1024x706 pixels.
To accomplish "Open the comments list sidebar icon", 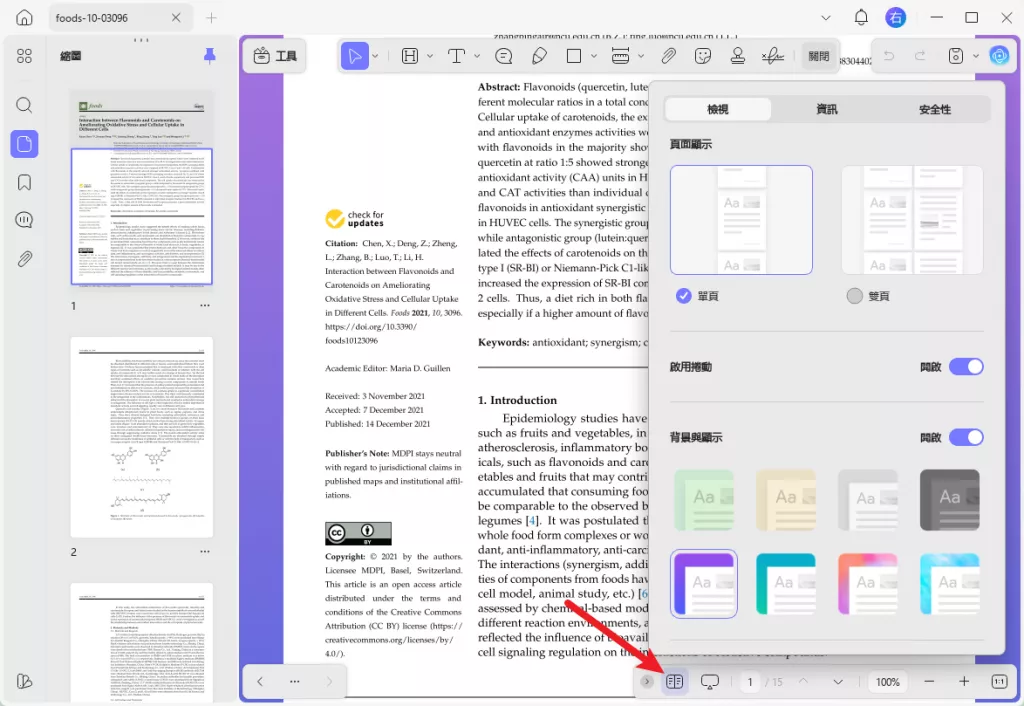I will pos(24,220).
